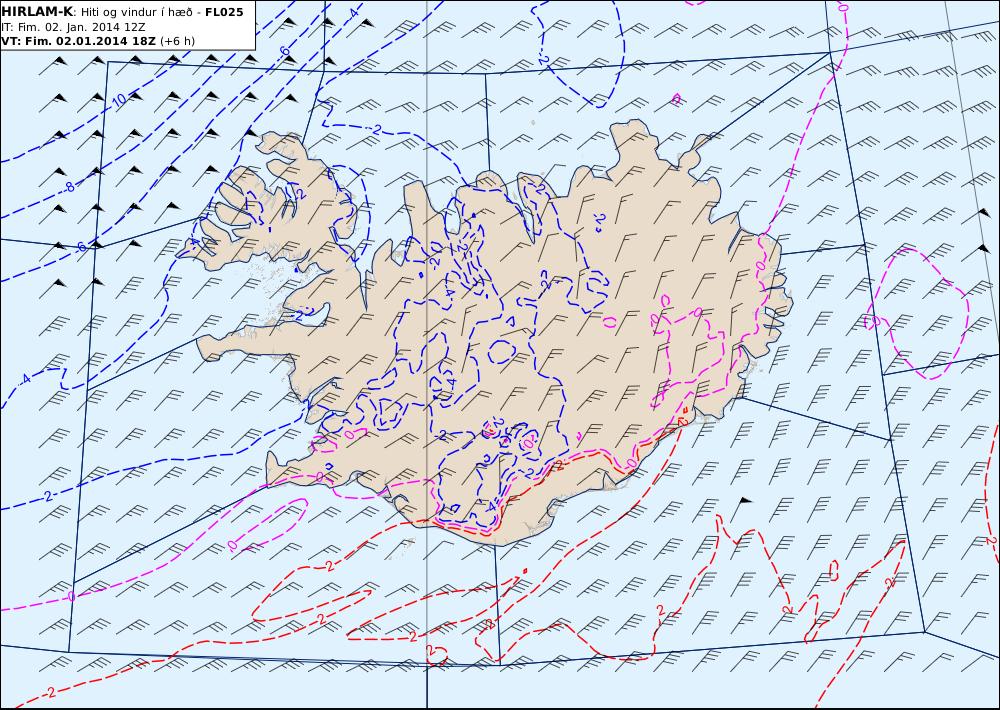Screen dimensions: 1000x710
Task: Select the "Hiti og vindur í hæð" title text
Action: (136, 12)
